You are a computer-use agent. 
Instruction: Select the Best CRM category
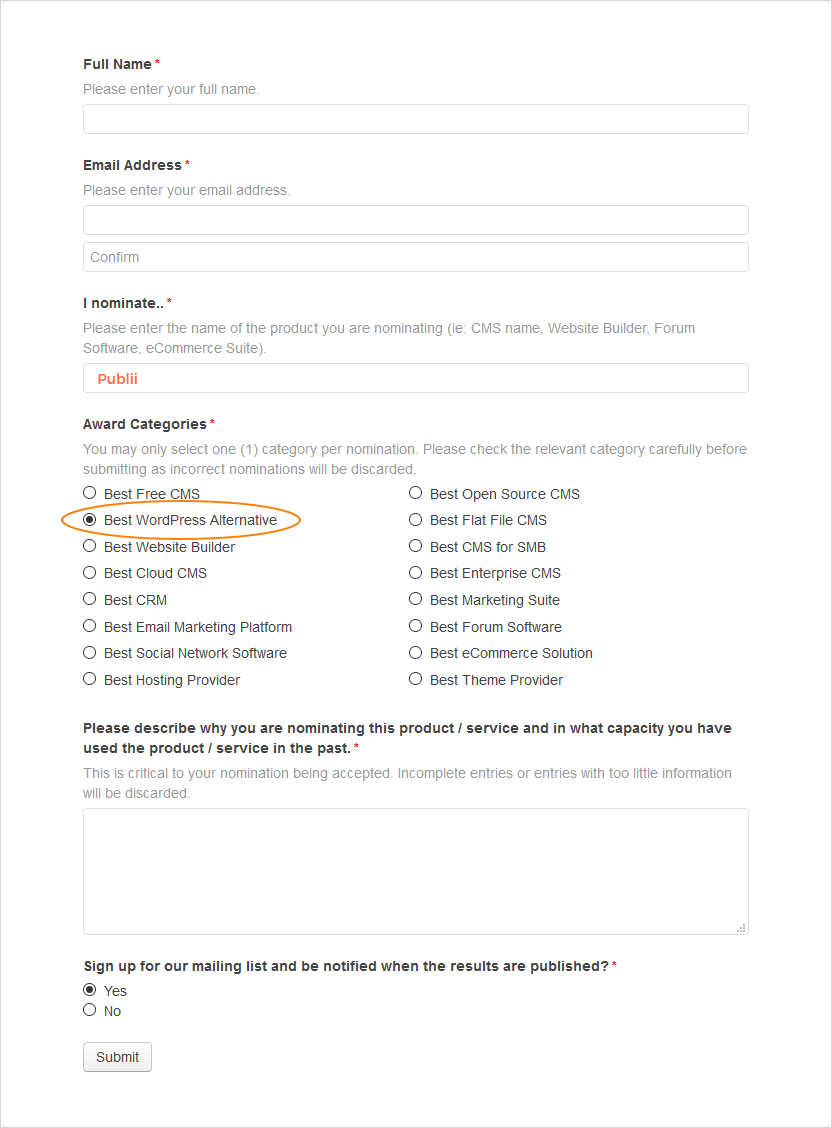point(89,598)
